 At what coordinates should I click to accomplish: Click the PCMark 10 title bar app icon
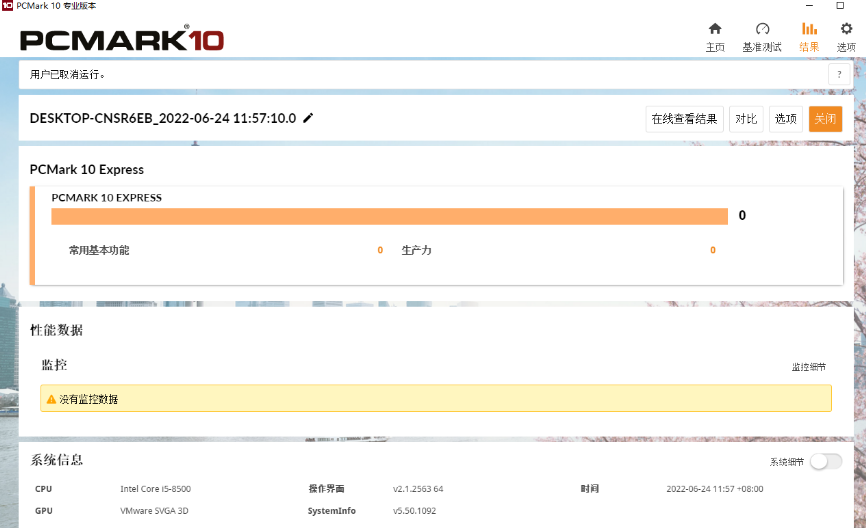pyautogui.click(x=7, y=6)
